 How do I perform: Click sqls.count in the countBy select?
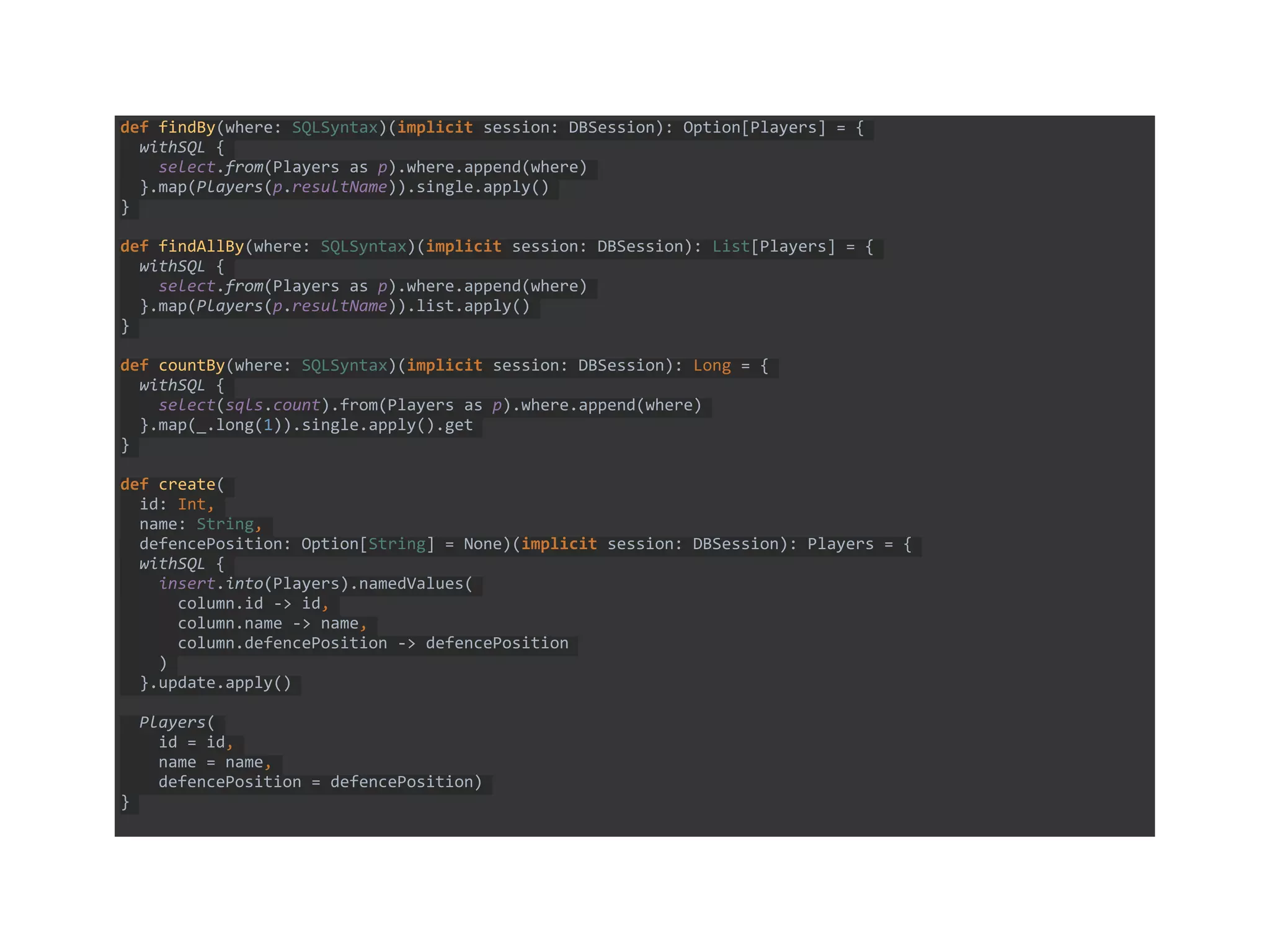273,405
